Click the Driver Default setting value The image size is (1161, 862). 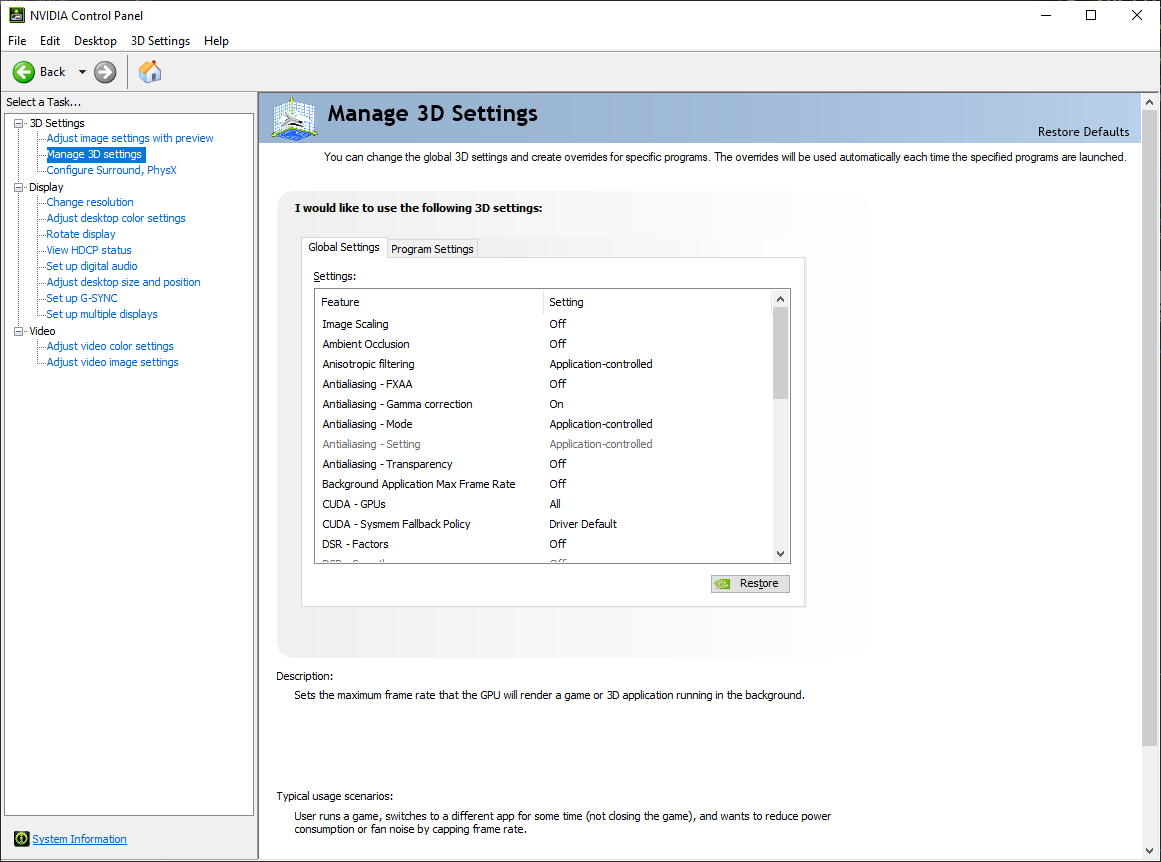[x=583, y=524]
